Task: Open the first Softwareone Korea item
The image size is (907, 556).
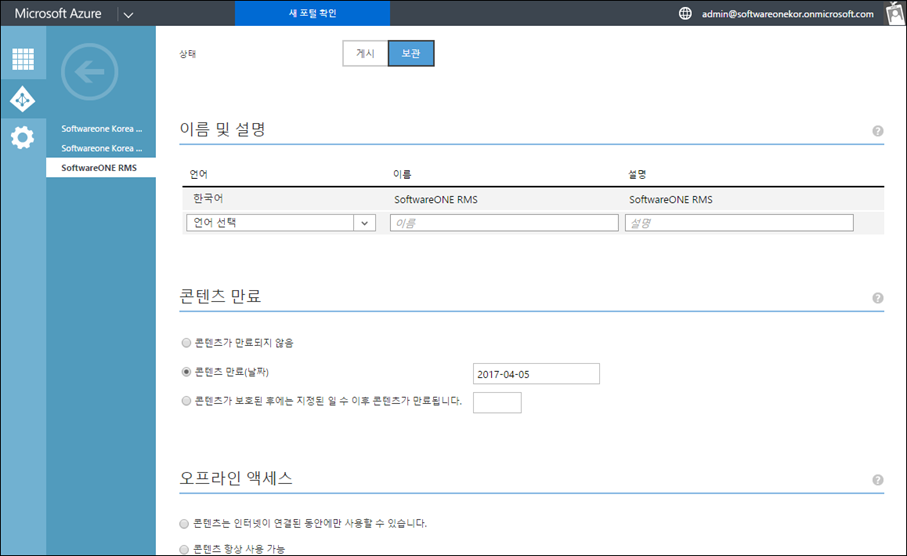Action: [x=101, y=128]
